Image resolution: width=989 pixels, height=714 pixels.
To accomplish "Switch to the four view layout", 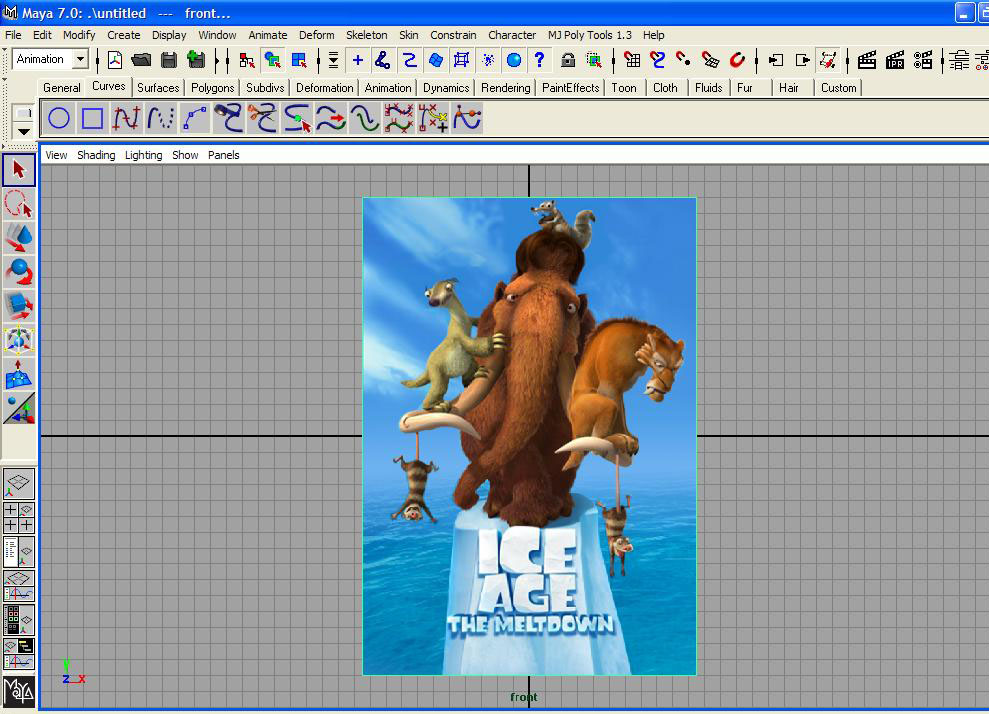I will coord(19,518).
